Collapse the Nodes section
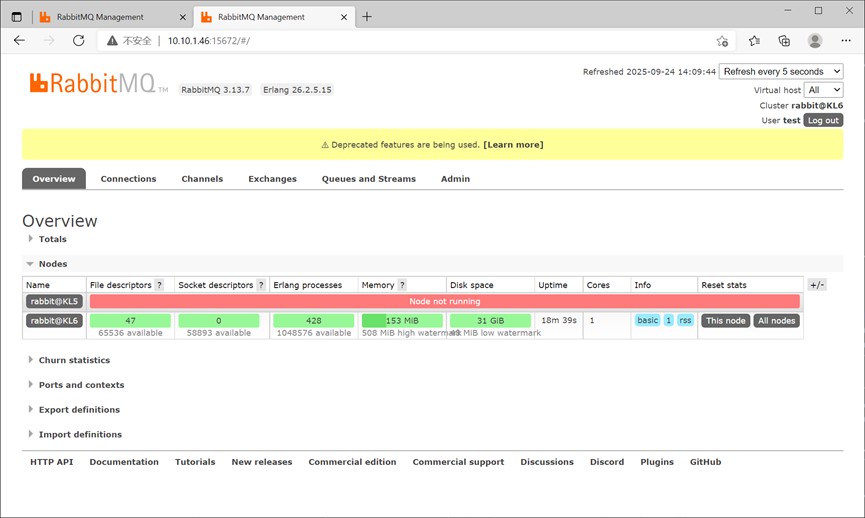The height and width of the screenshot is (518, 865). pos(52,264)
